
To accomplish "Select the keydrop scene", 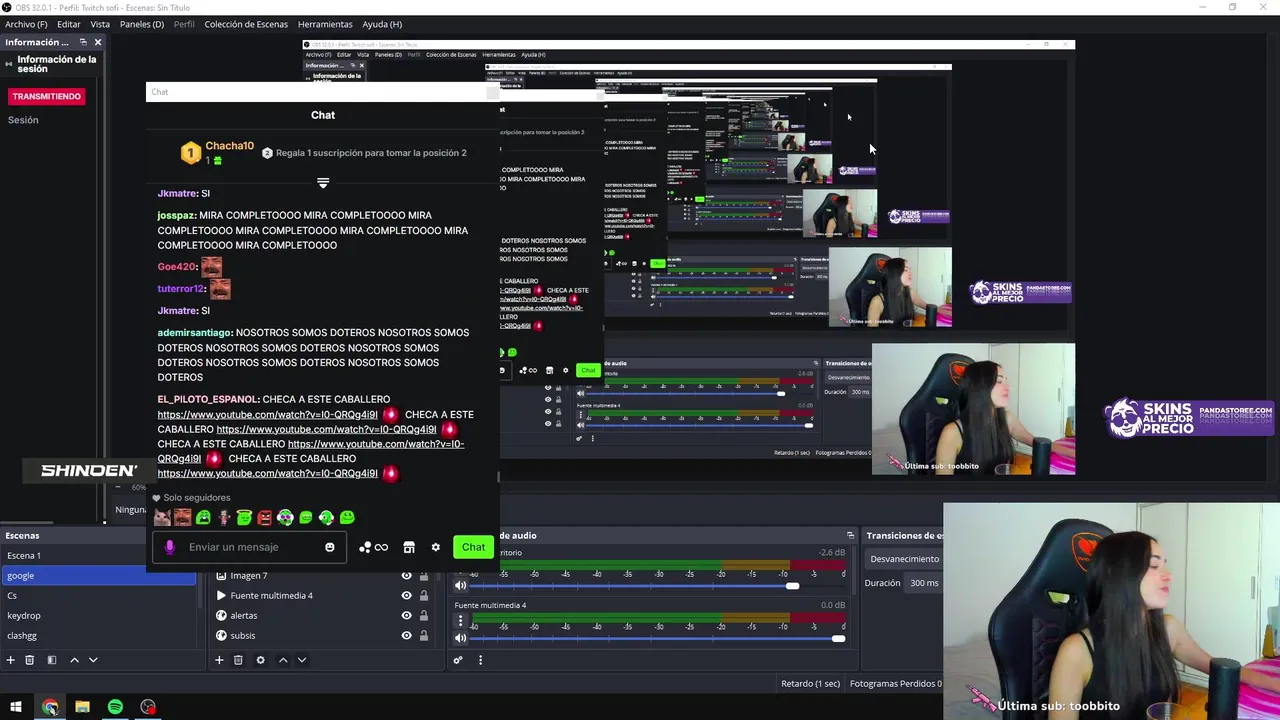I will (98, 615).
